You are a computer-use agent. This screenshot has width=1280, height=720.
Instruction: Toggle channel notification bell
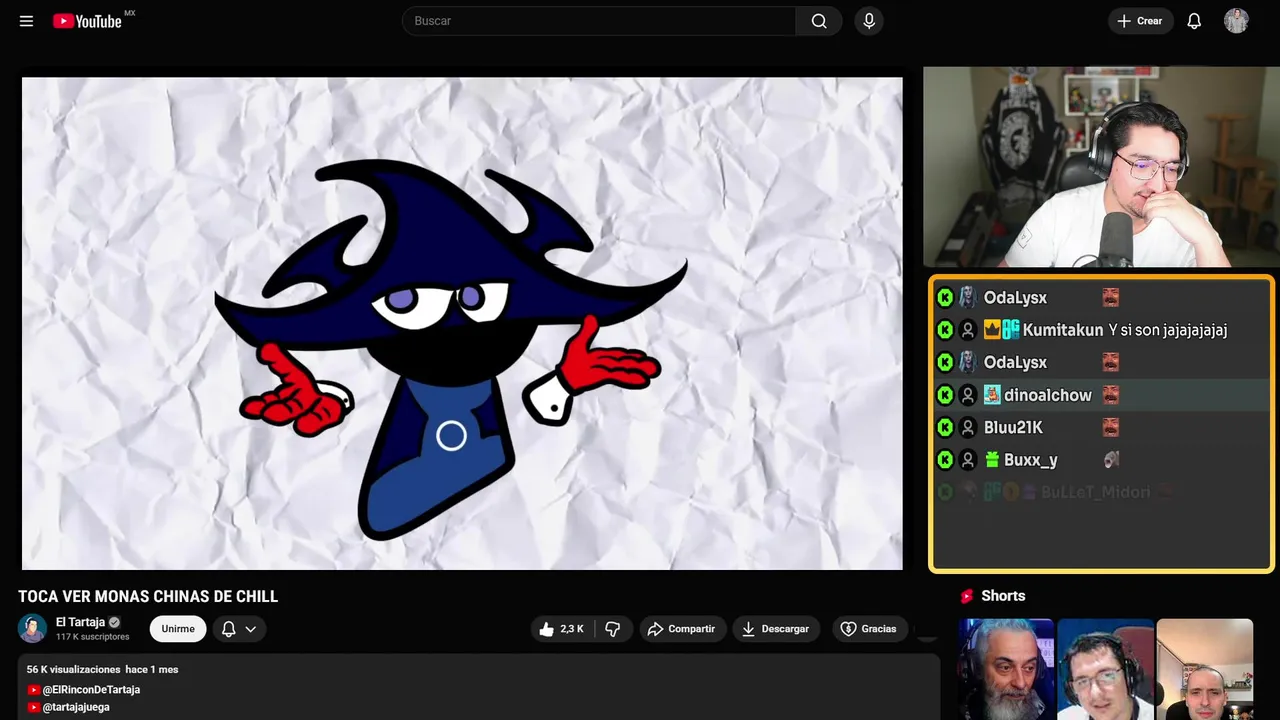click(228, 629)
